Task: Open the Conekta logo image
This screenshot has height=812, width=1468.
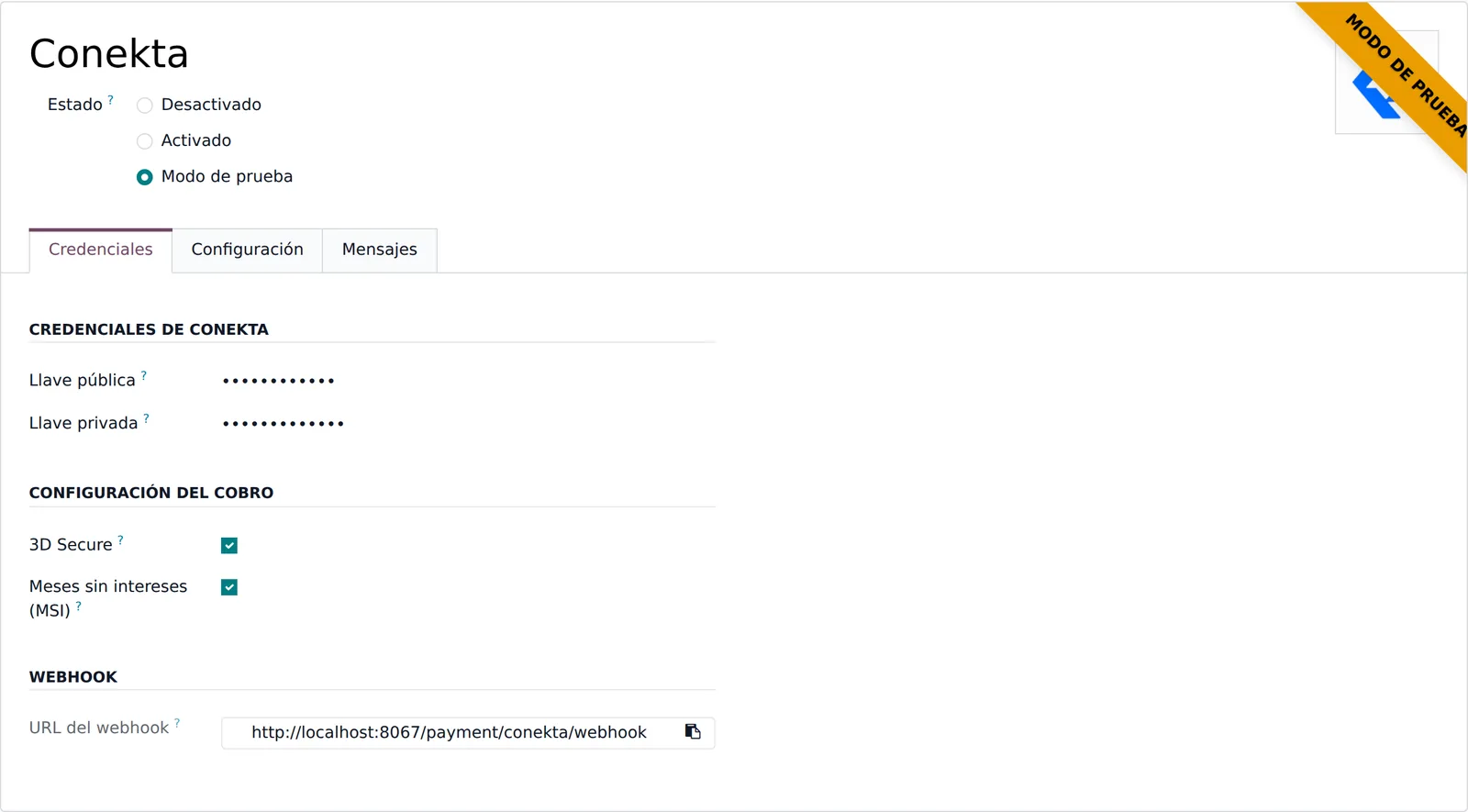Action: (x=1386, y=83)
